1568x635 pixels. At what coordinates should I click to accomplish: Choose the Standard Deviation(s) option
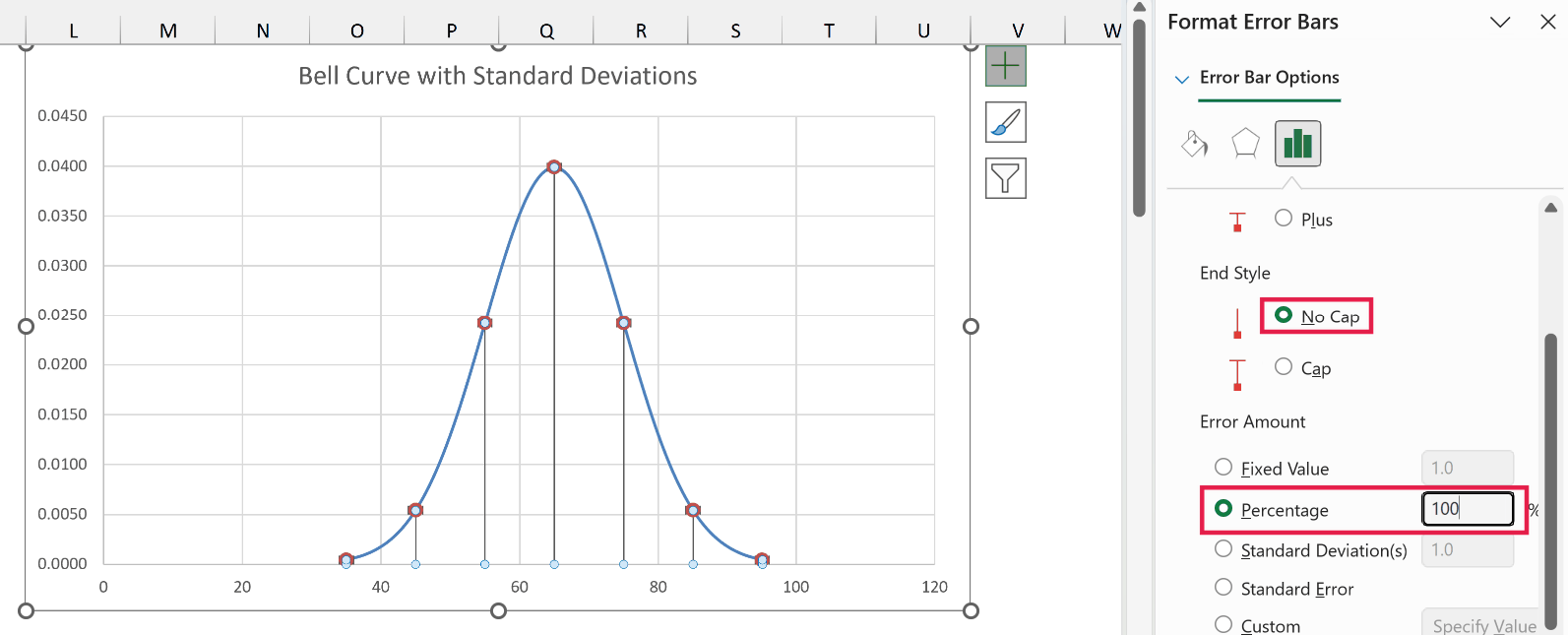(1223, 548)
